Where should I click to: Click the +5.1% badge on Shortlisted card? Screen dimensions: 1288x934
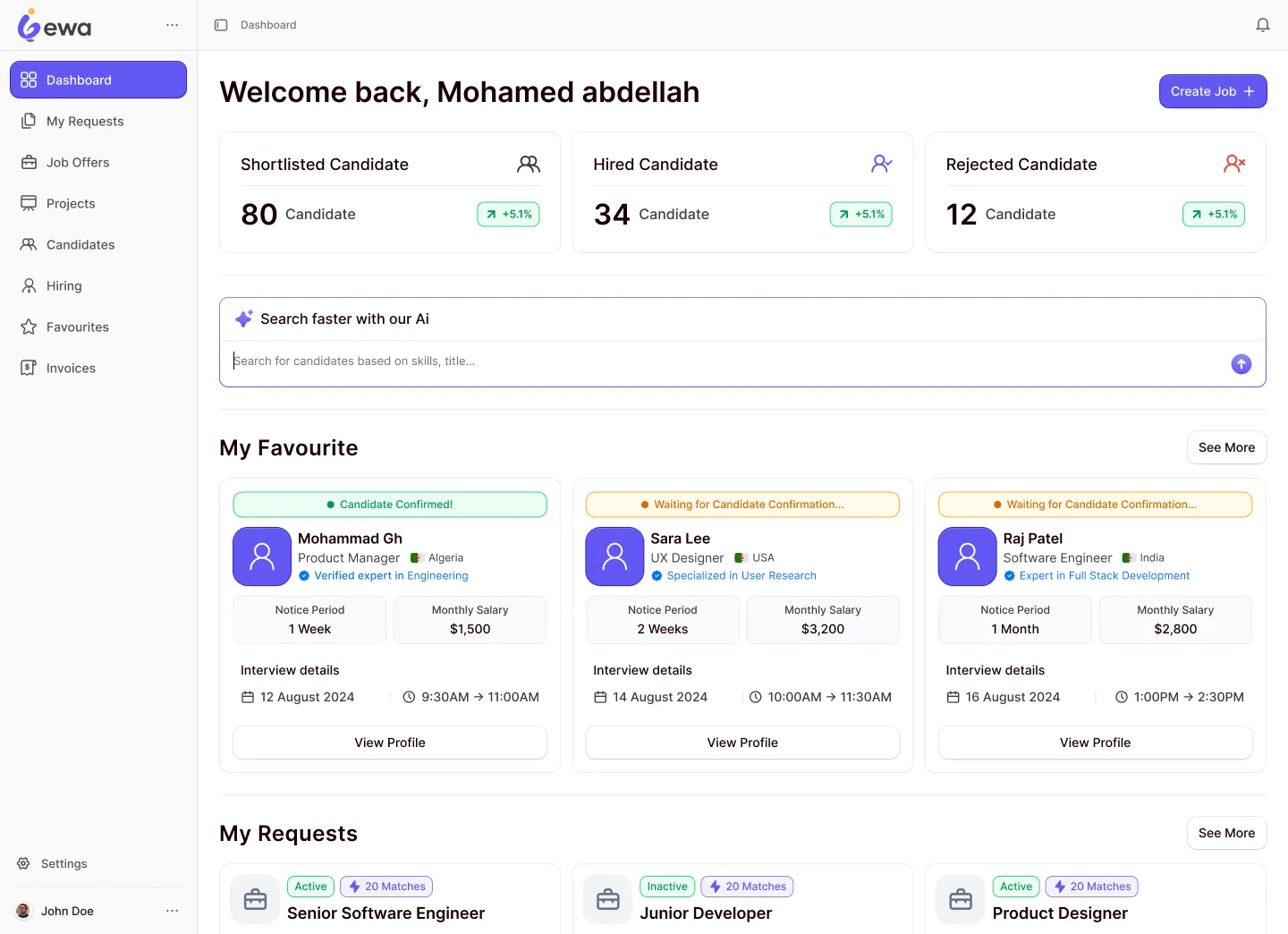(x=508, y=214)
